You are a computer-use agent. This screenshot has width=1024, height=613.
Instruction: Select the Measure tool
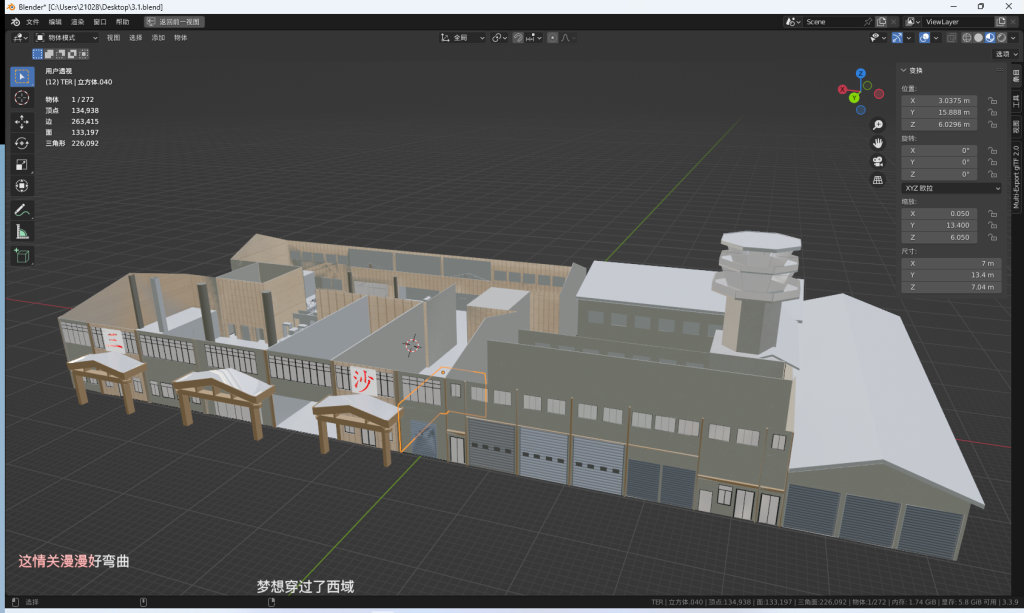(x=22, y=231)
